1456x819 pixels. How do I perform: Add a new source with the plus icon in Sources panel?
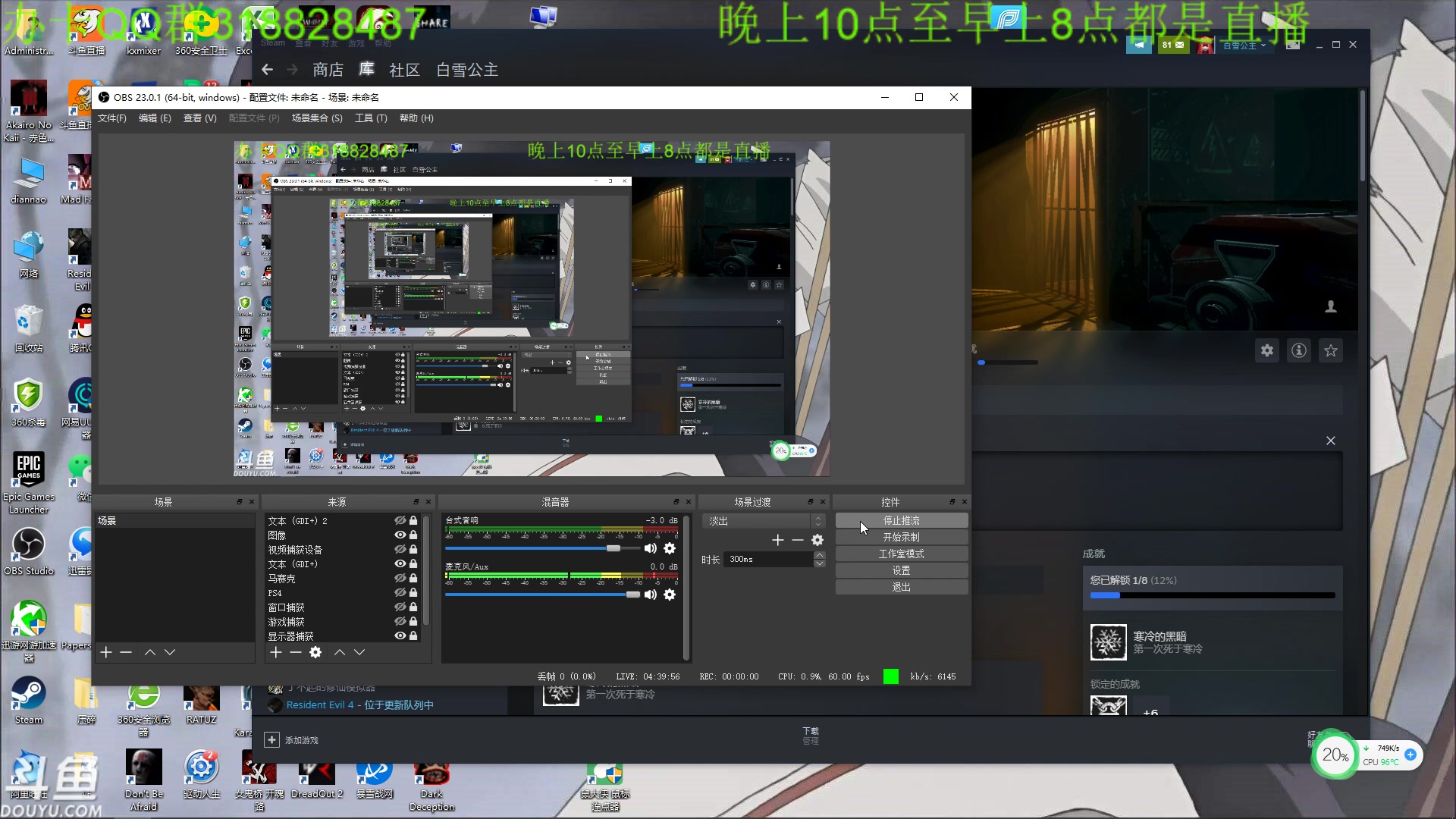tap(276, 652)
